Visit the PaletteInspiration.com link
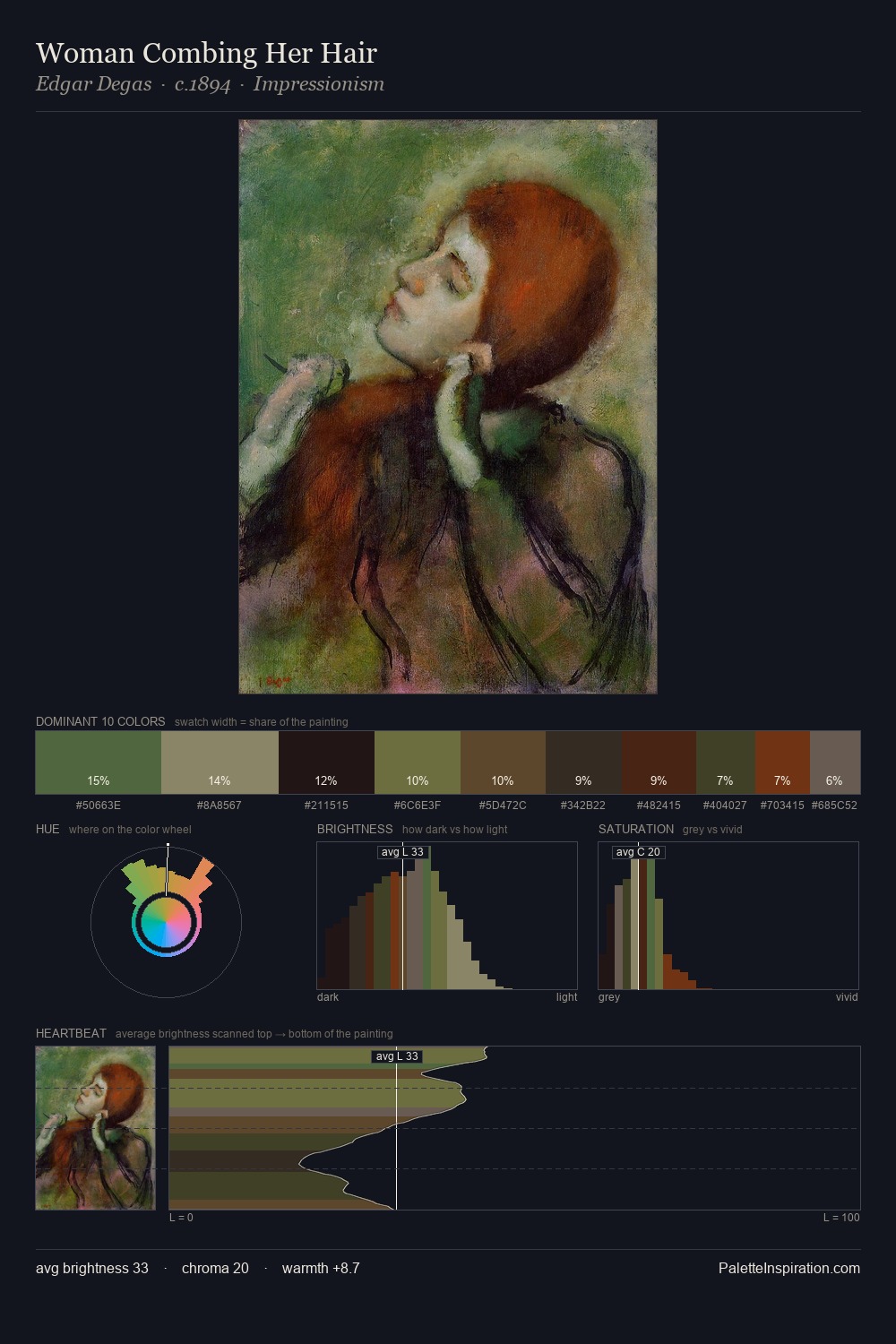This screenshot has width=896, height=1344. click(789, 1268)
